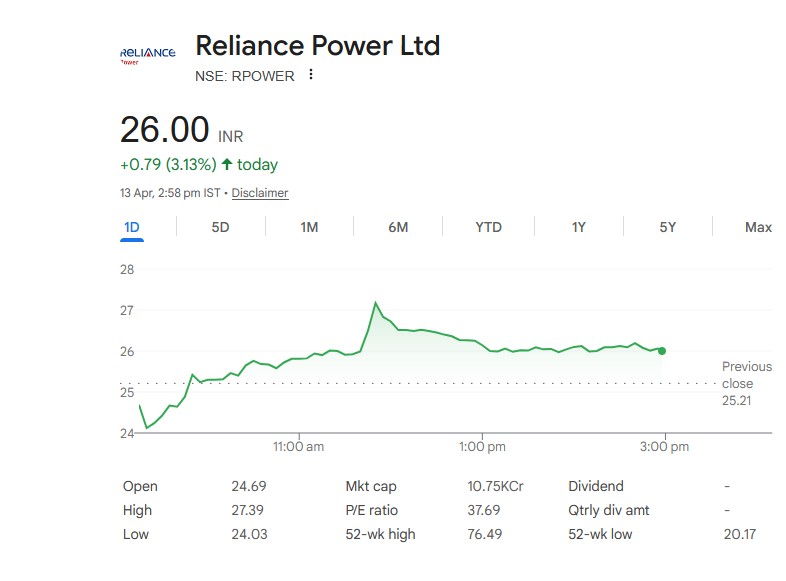View the 1Y chart range
Image resolution: width=786 pixels, height=581 pixels.
tap(578, 227)
